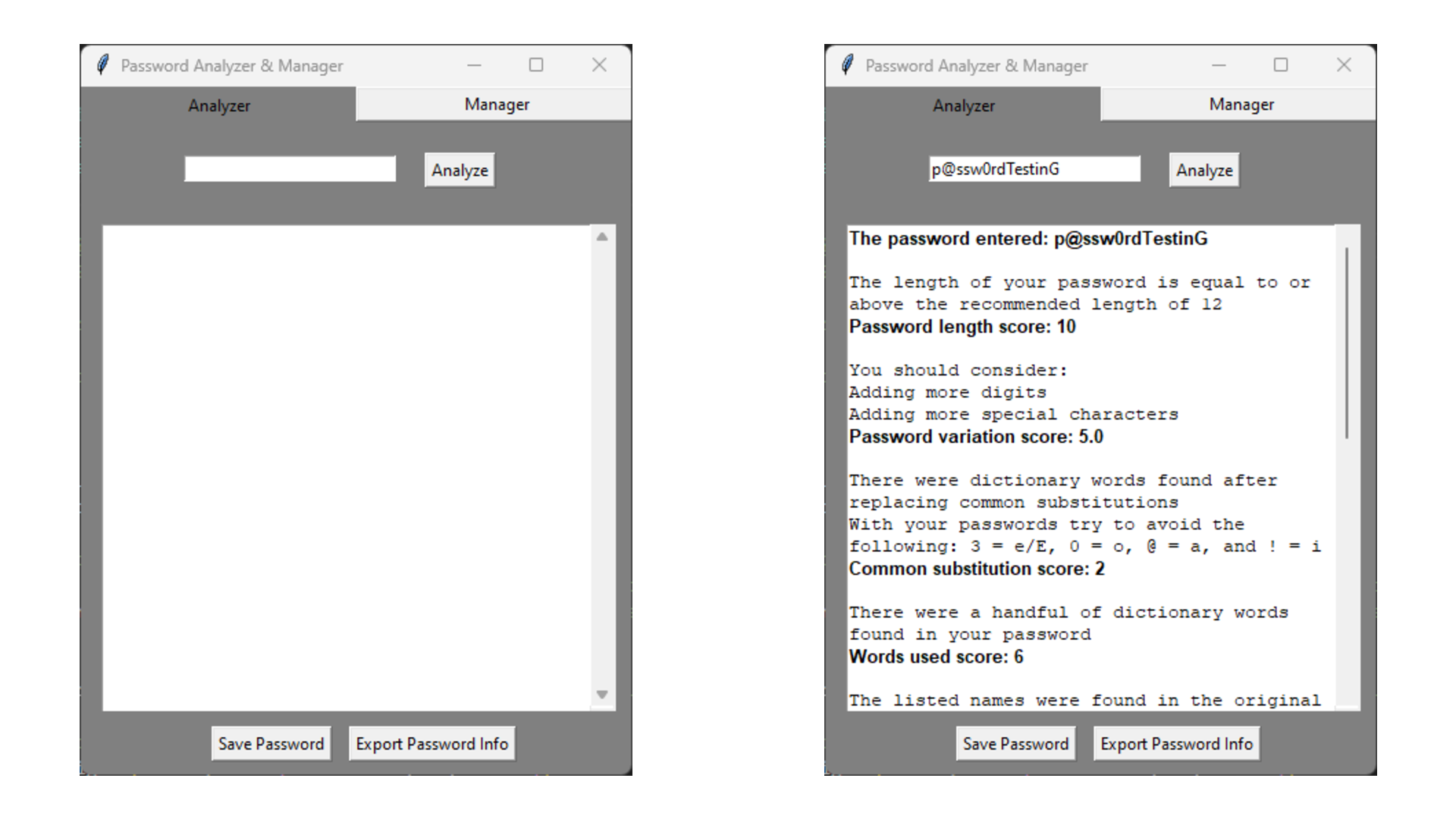Close the left Password Analyzer window
The width and height of the screenshot is (1456, 819).
click(599, 65)
